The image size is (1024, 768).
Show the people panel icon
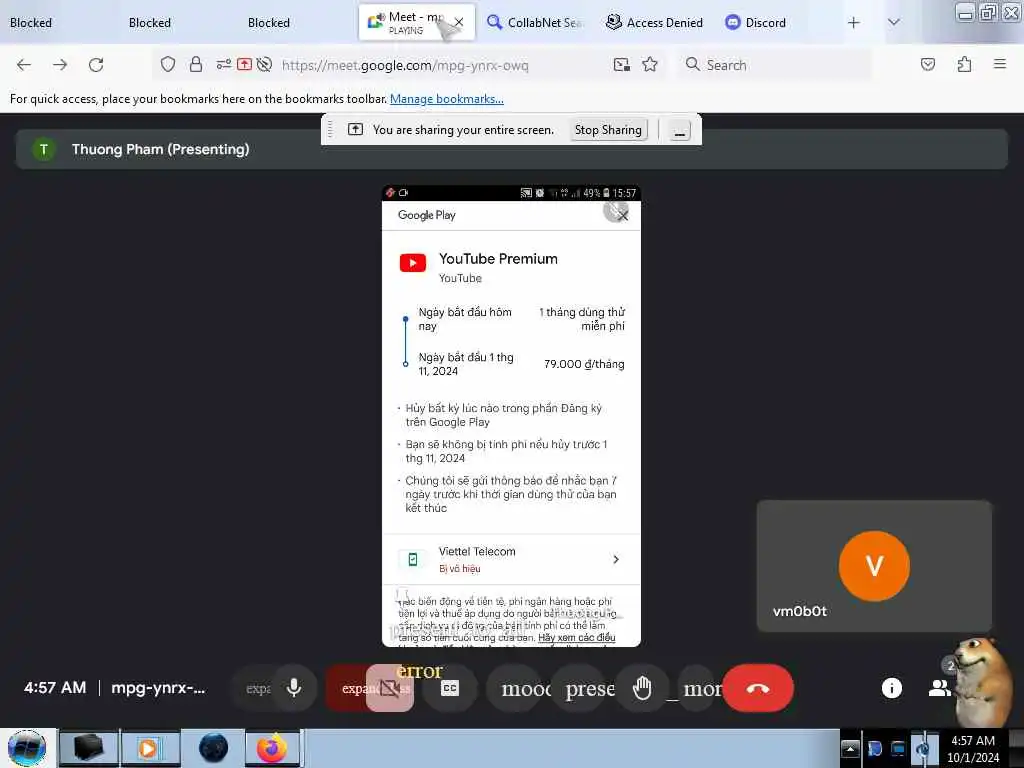coord(939,688)
